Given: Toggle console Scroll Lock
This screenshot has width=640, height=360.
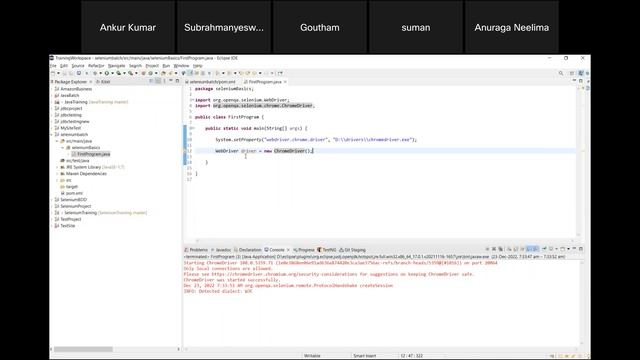Looking at the screenshot, I should point(516,249).
